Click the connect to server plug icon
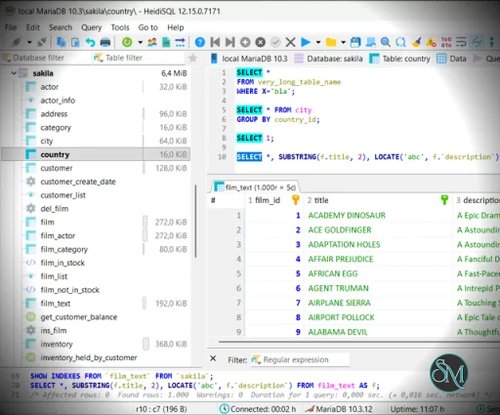Image resolution: width=500 pixels, height=415 pixels. [16, 42]
